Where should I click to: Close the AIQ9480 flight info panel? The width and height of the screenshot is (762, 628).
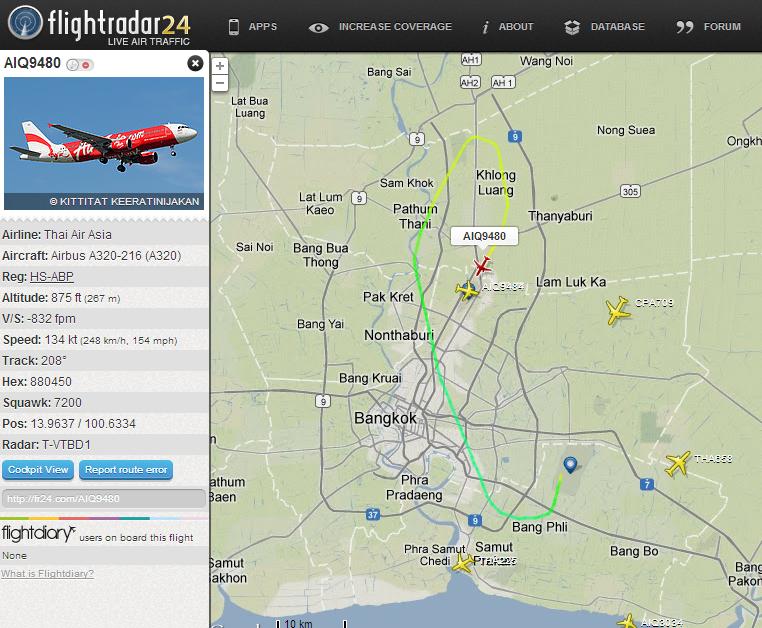click(195, 63)
